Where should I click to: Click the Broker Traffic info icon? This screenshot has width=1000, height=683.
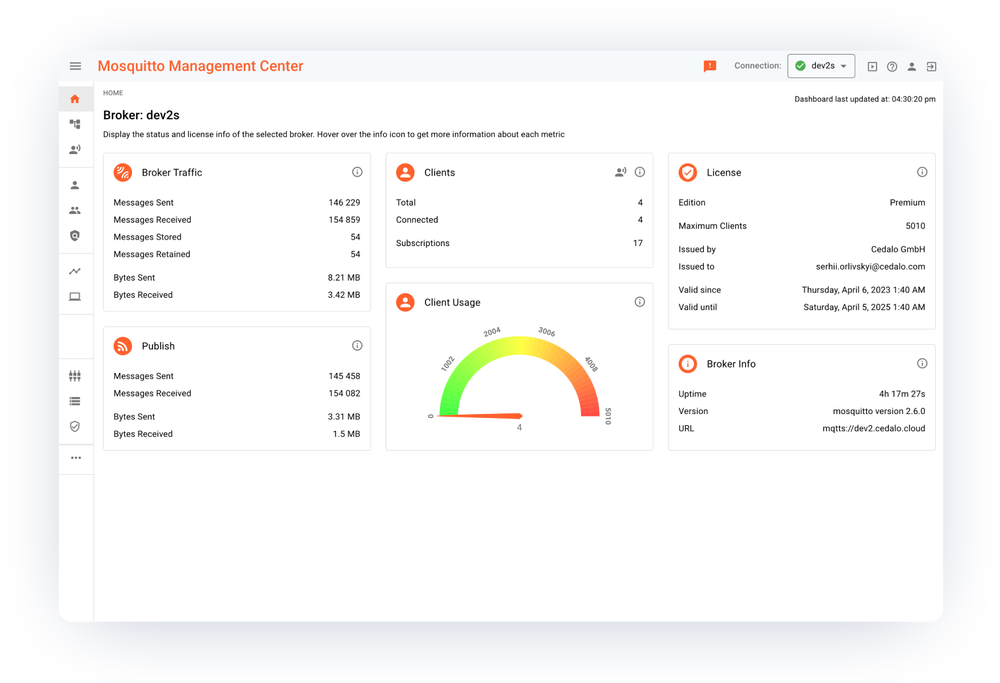pos(357,172)
